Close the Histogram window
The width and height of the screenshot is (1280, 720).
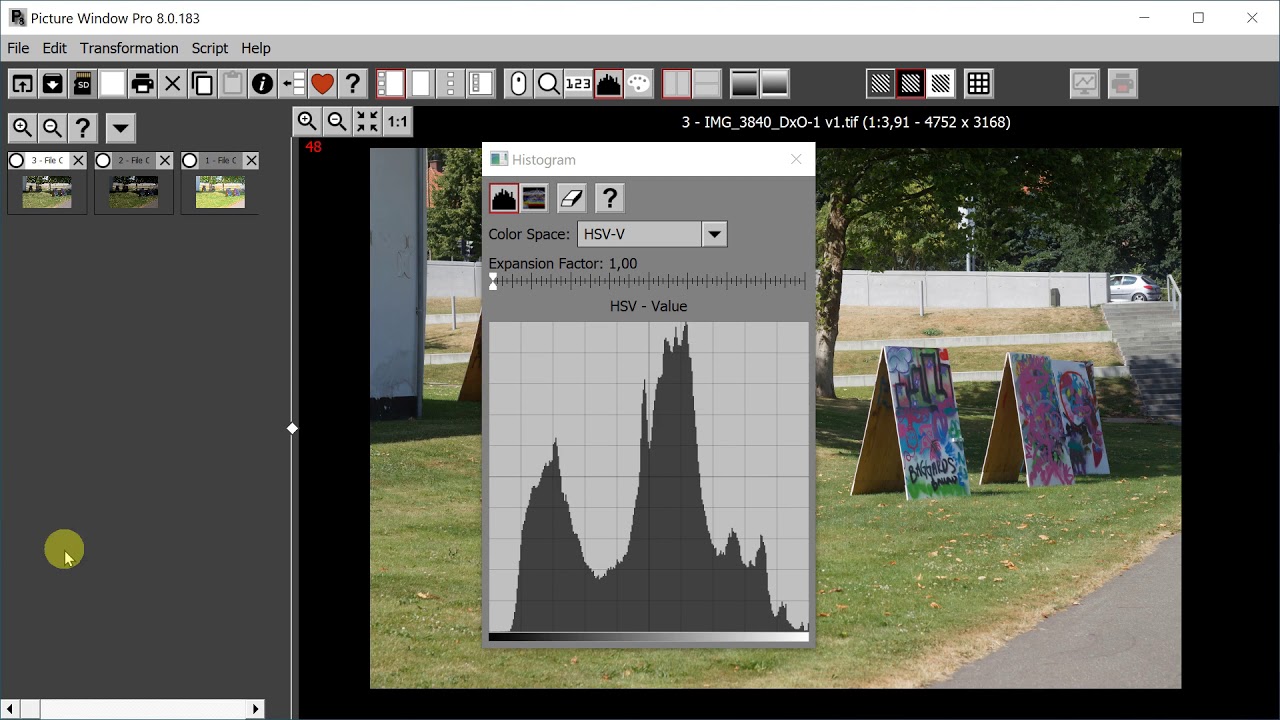[796, 159]
